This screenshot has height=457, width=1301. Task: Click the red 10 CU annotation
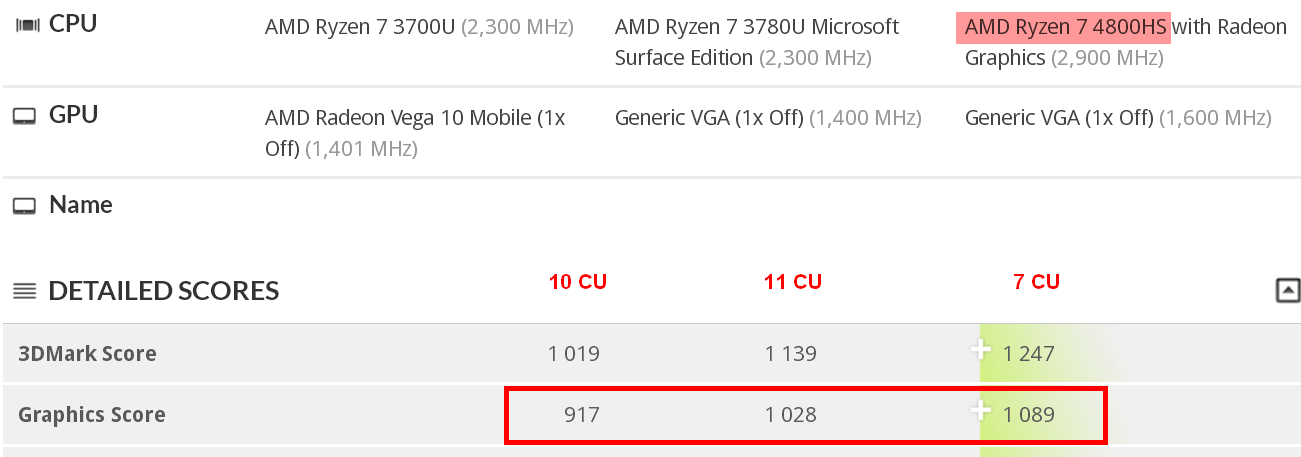pos(578,282)
